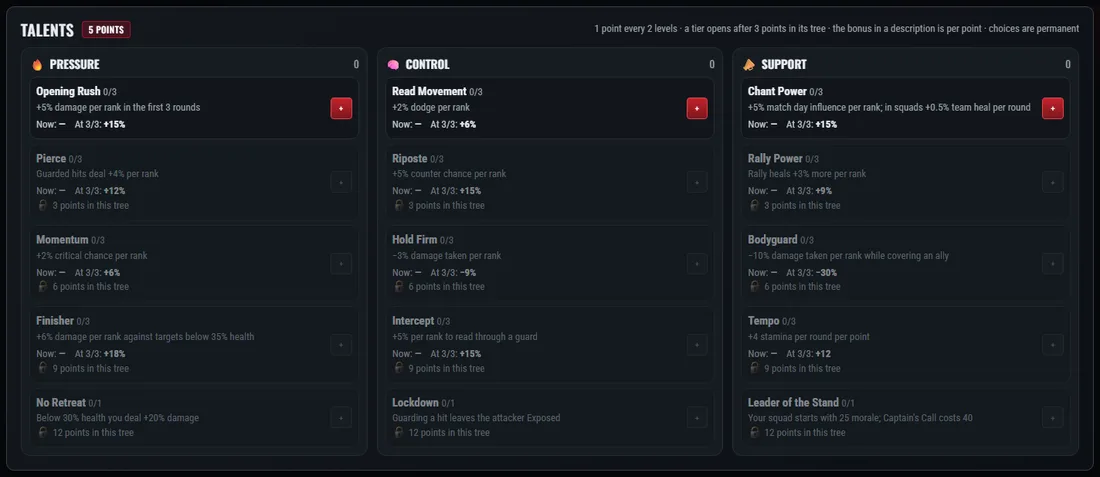The width and height of the screenshot is (1100, 477).
Task: Click the padlock icon under Intercept
Action: [x=398, y=368]
